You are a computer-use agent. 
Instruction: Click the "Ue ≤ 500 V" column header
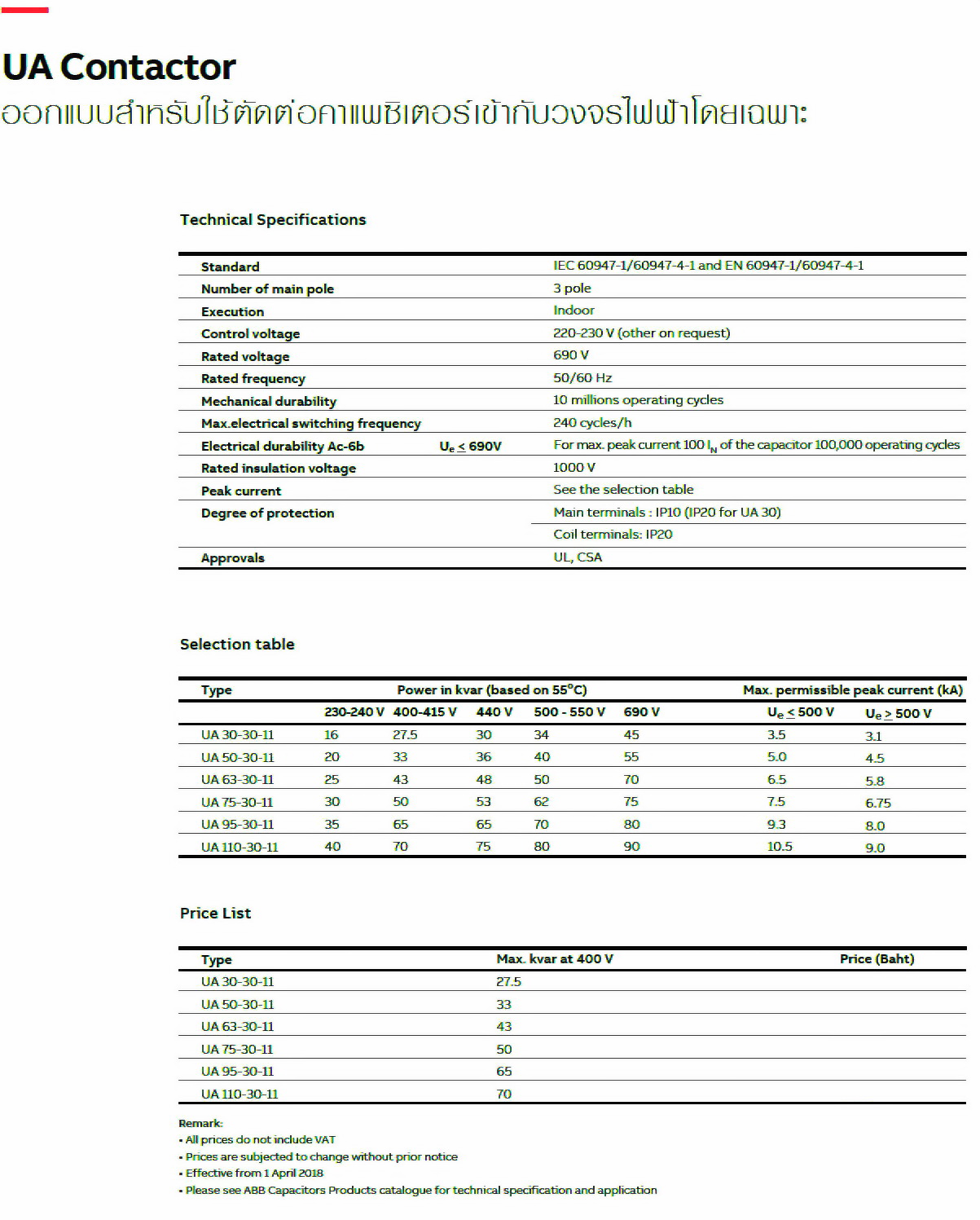click(801, 712)
